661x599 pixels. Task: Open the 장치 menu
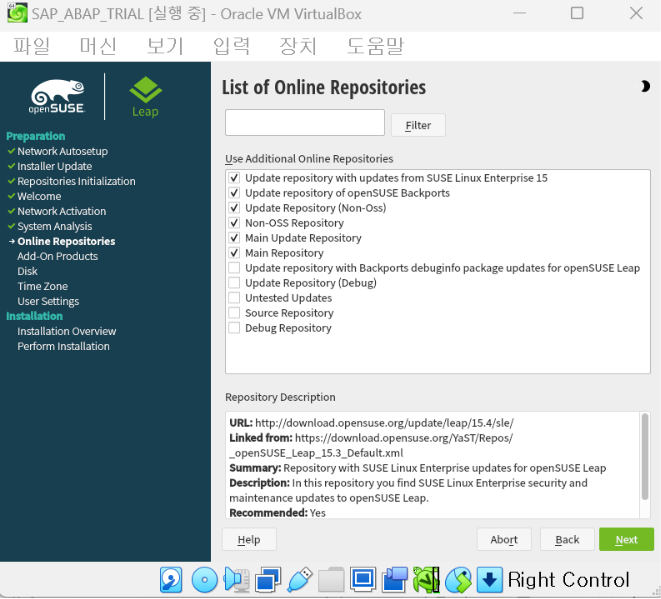[298, 46]
